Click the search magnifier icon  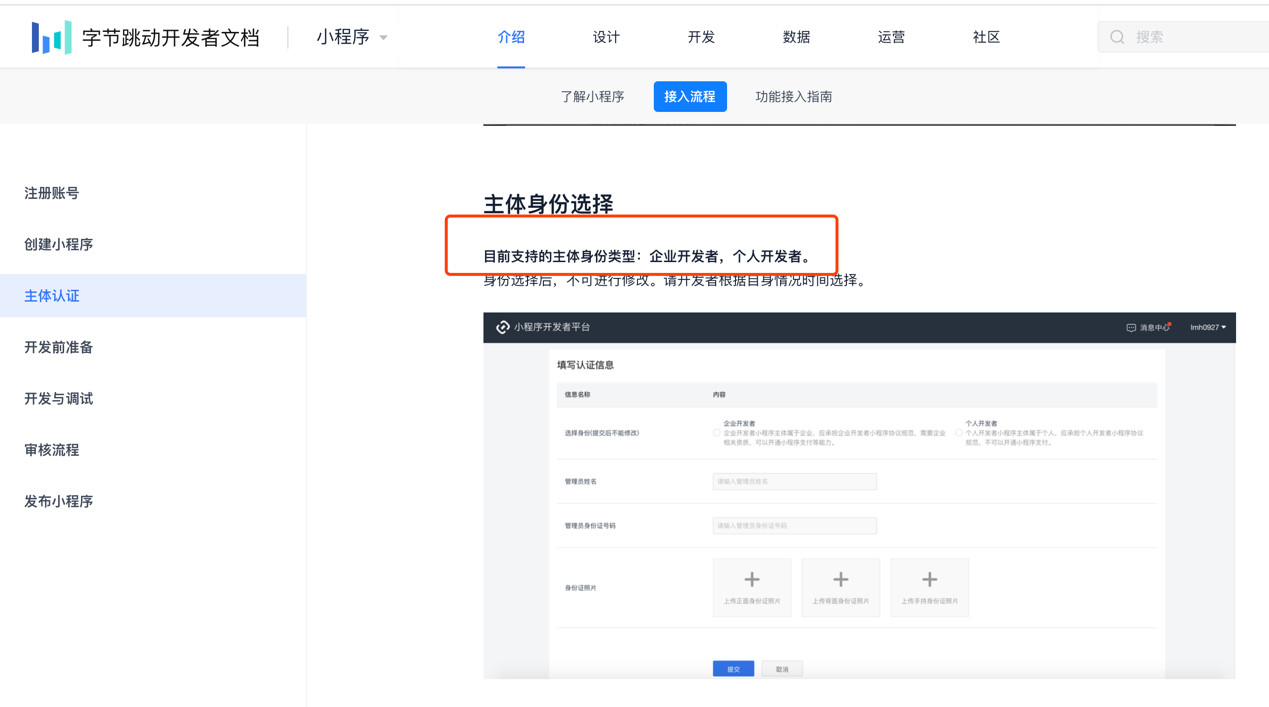tap(1117, 37)
